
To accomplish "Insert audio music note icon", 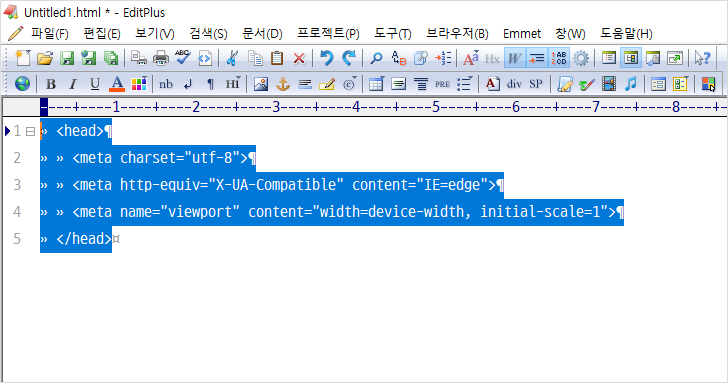I will pos(630,84).
